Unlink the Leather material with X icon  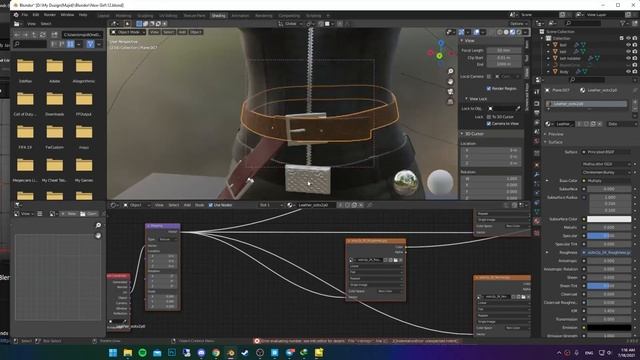[x=599, y=124]
